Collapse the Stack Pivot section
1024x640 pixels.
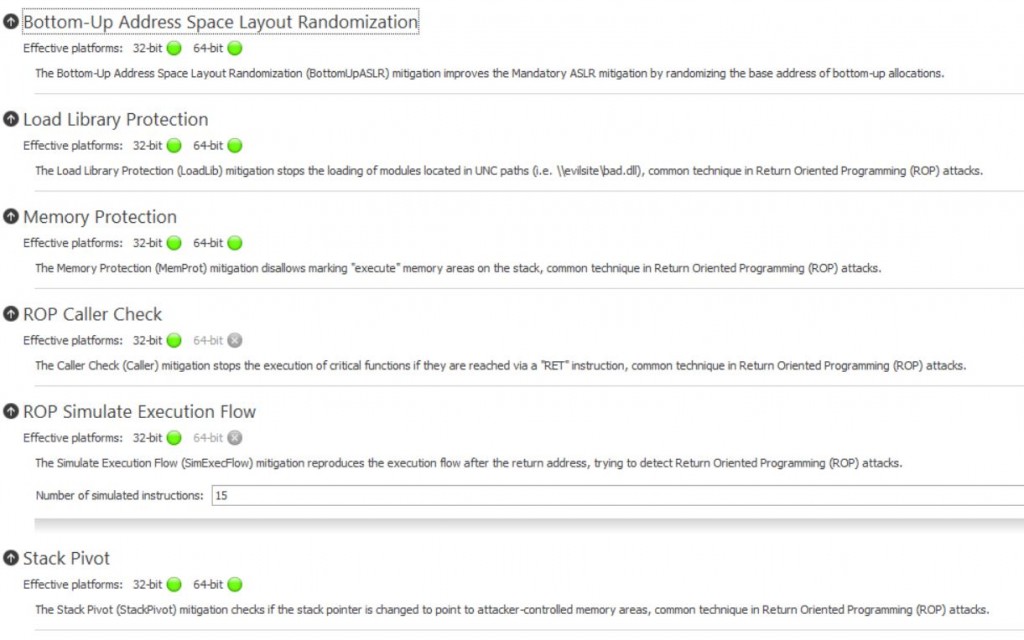pyautogui.click(x=10, y=558)
